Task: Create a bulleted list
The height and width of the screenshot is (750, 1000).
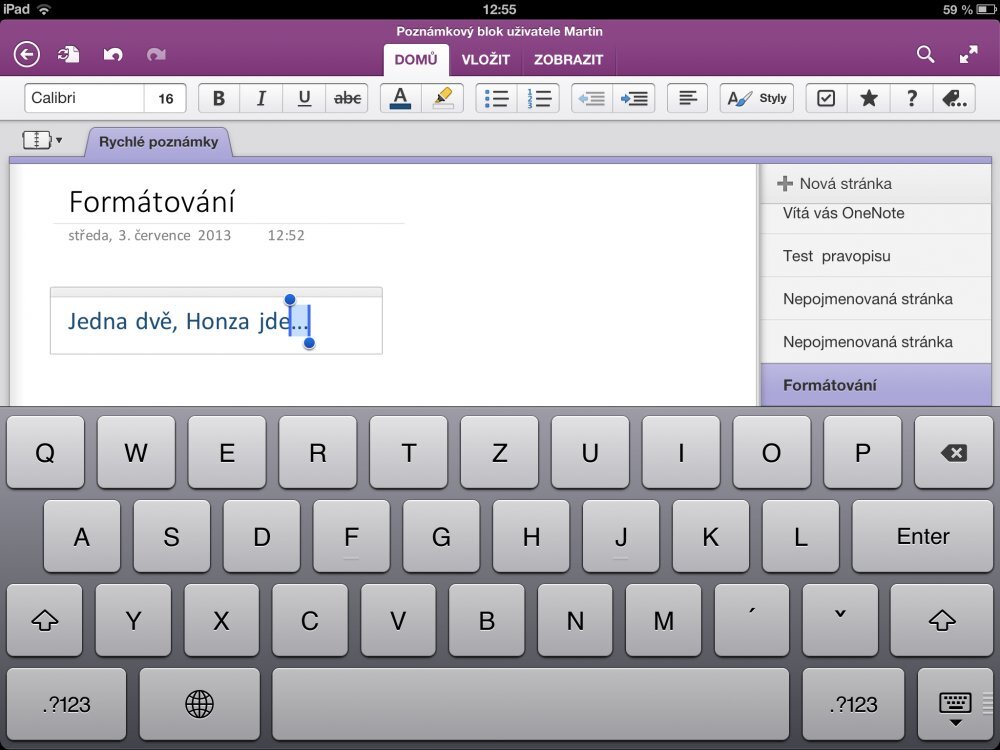Action: pos(496,97)
